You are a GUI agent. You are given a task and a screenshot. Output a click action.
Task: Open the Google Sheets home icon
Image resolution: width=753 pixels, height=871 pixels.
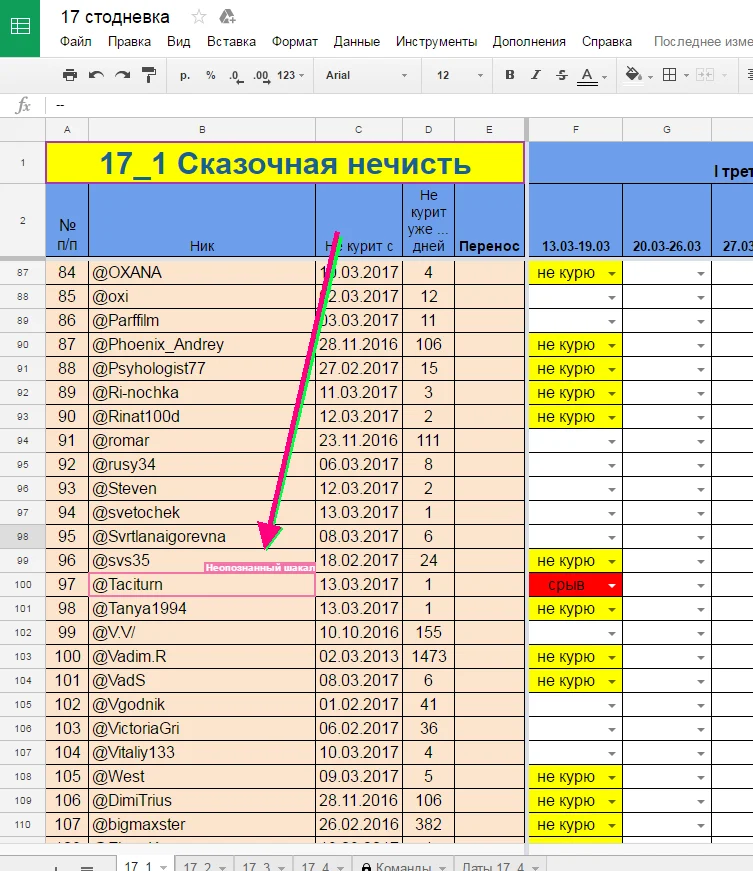click(20, 27)
